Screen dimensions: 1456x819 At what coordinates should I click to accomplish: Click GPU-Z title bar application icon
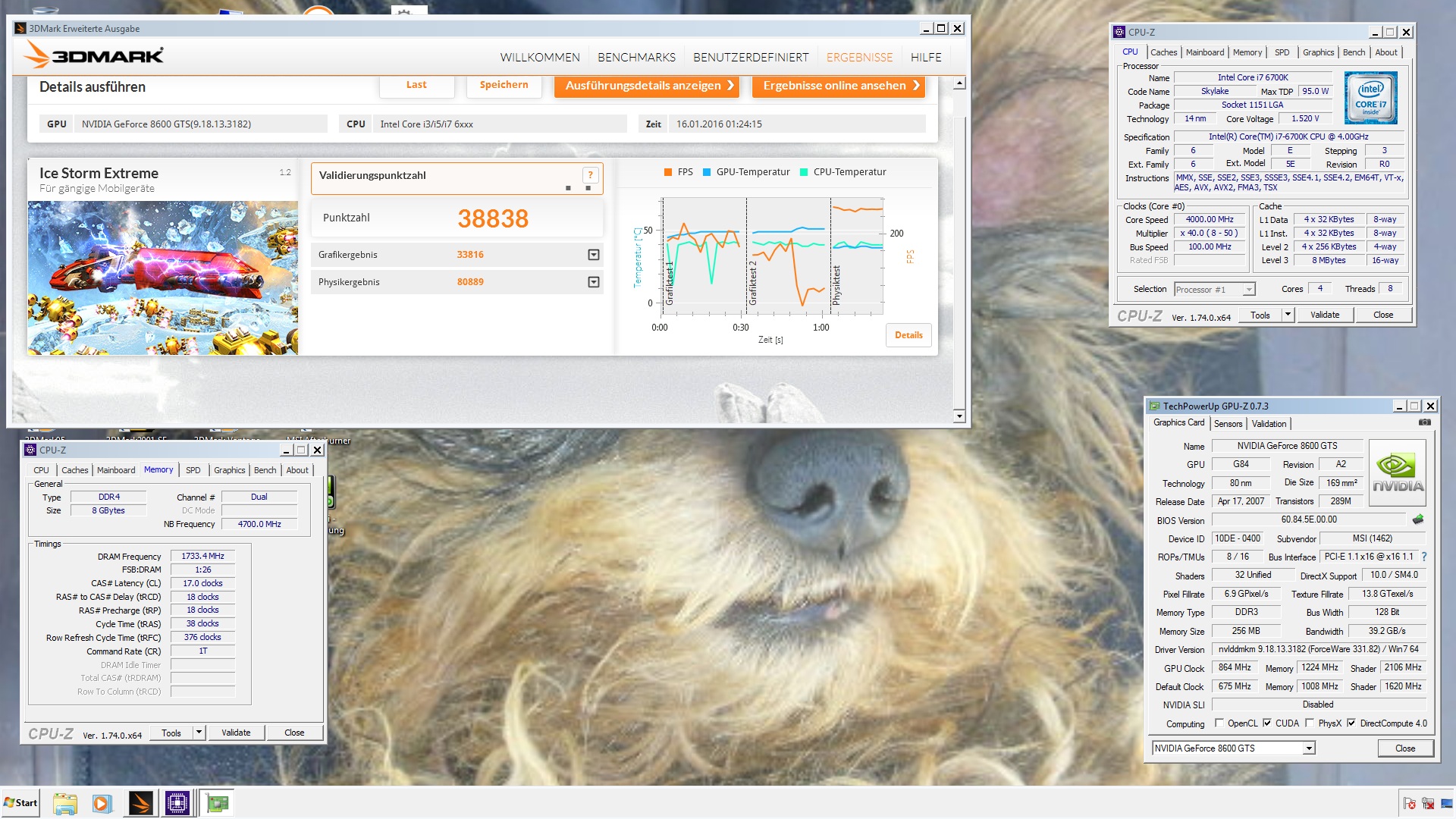(1154, 406)
